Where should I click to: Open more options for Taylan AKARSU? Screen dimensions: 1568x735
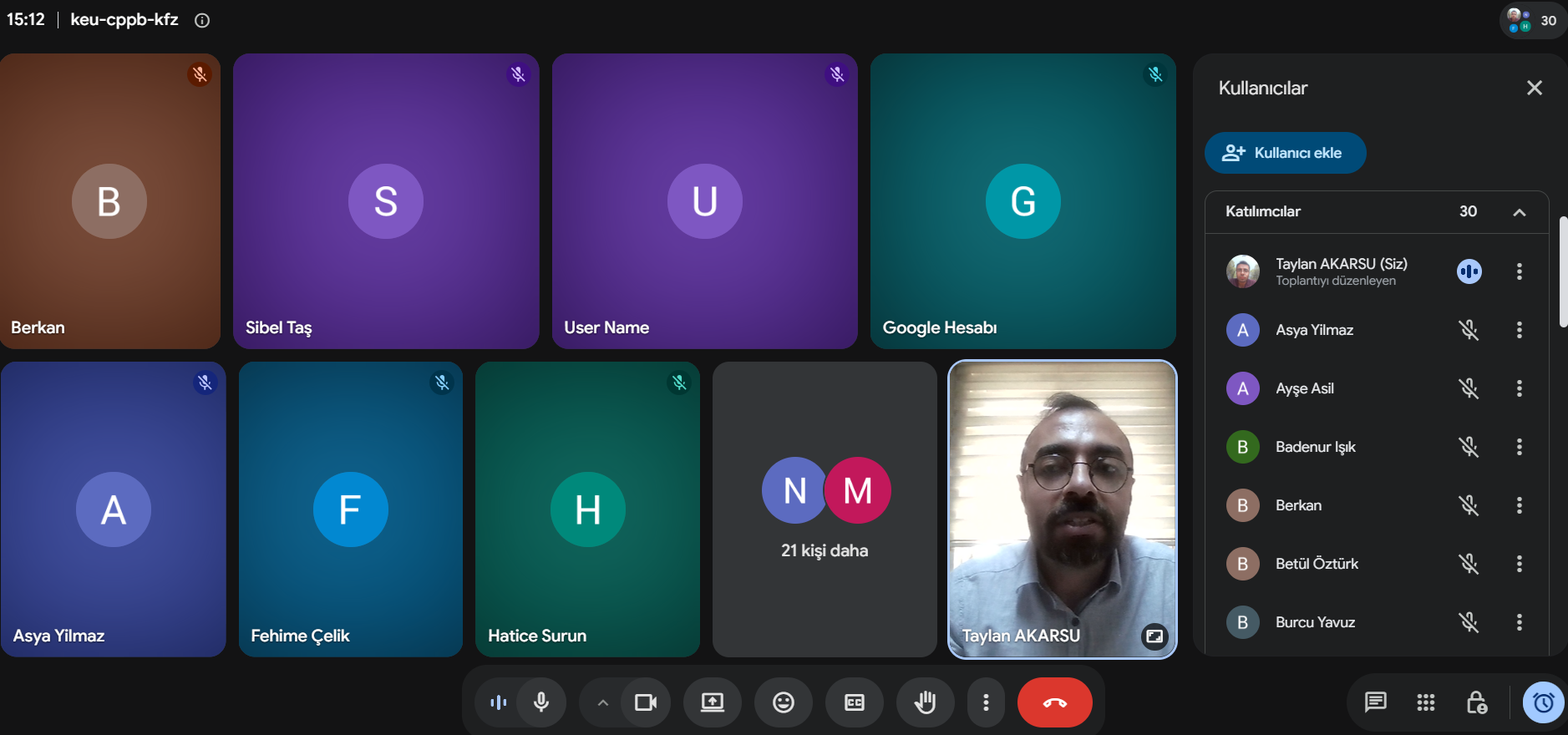pyautogui.click(x=1520, y=271)
